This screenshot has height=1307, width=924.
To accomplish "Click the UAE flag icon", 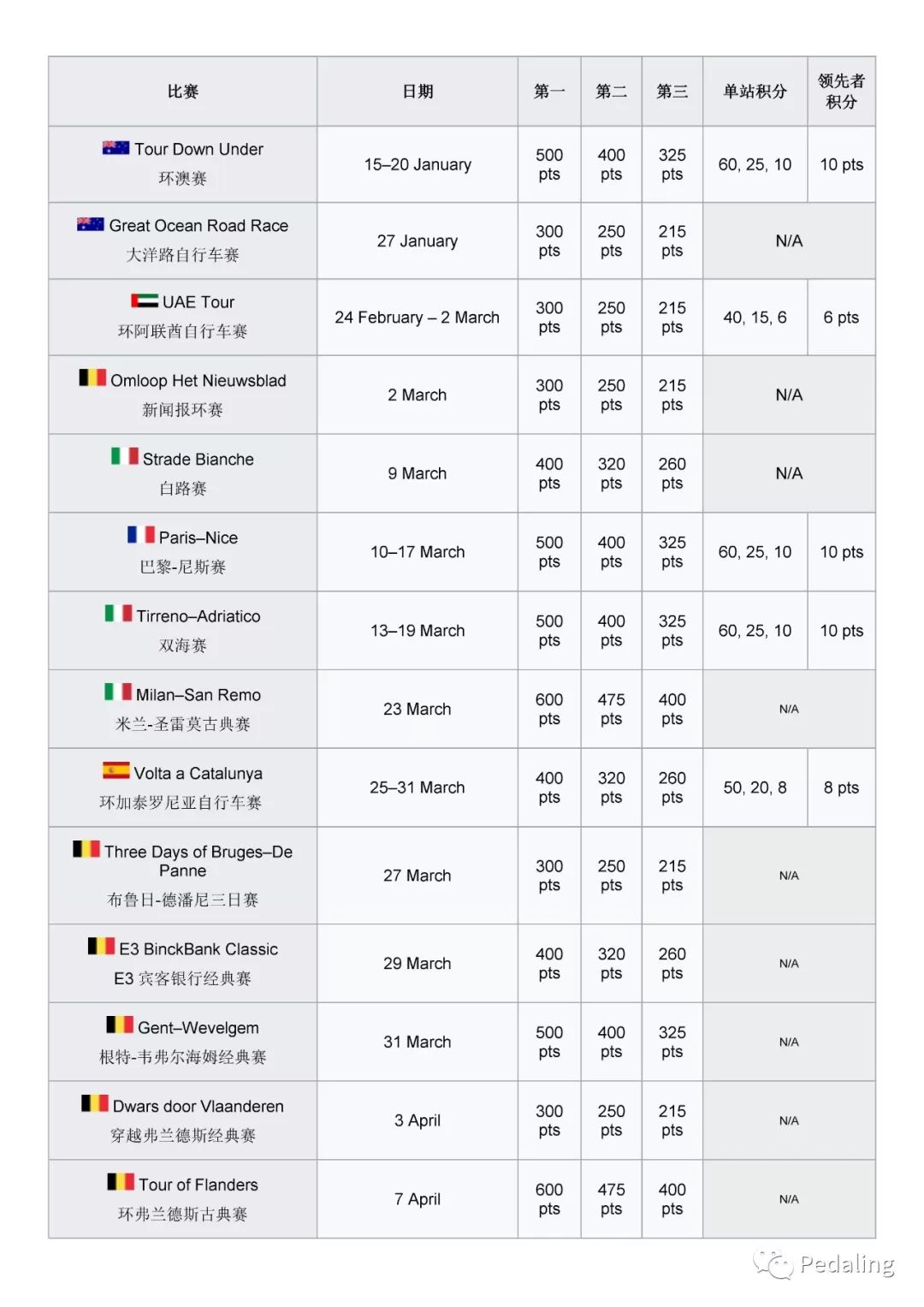I will (x=144, y=301).
